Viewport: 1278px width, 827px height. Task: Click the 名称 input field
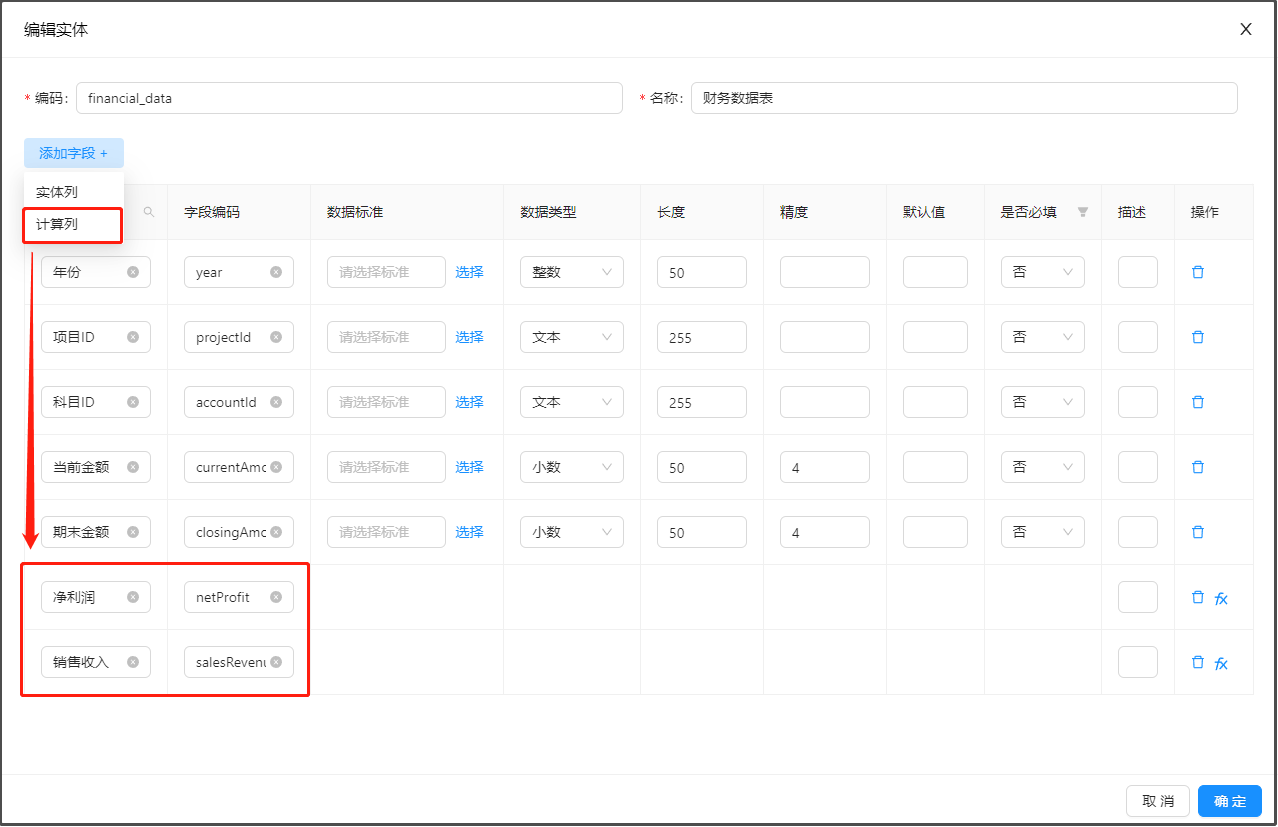pos(963,98)
